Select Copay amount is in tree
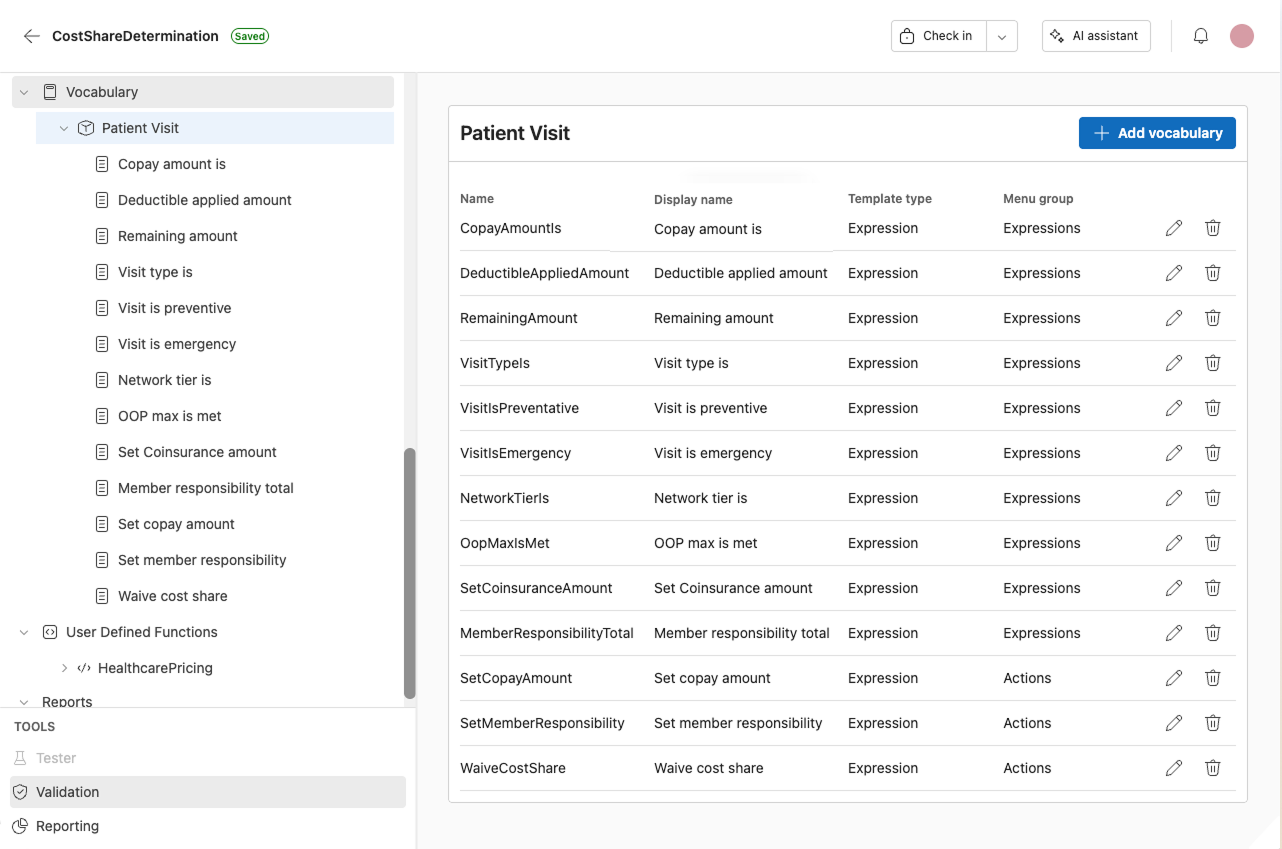1282x849 pixels. coord(172,164)
